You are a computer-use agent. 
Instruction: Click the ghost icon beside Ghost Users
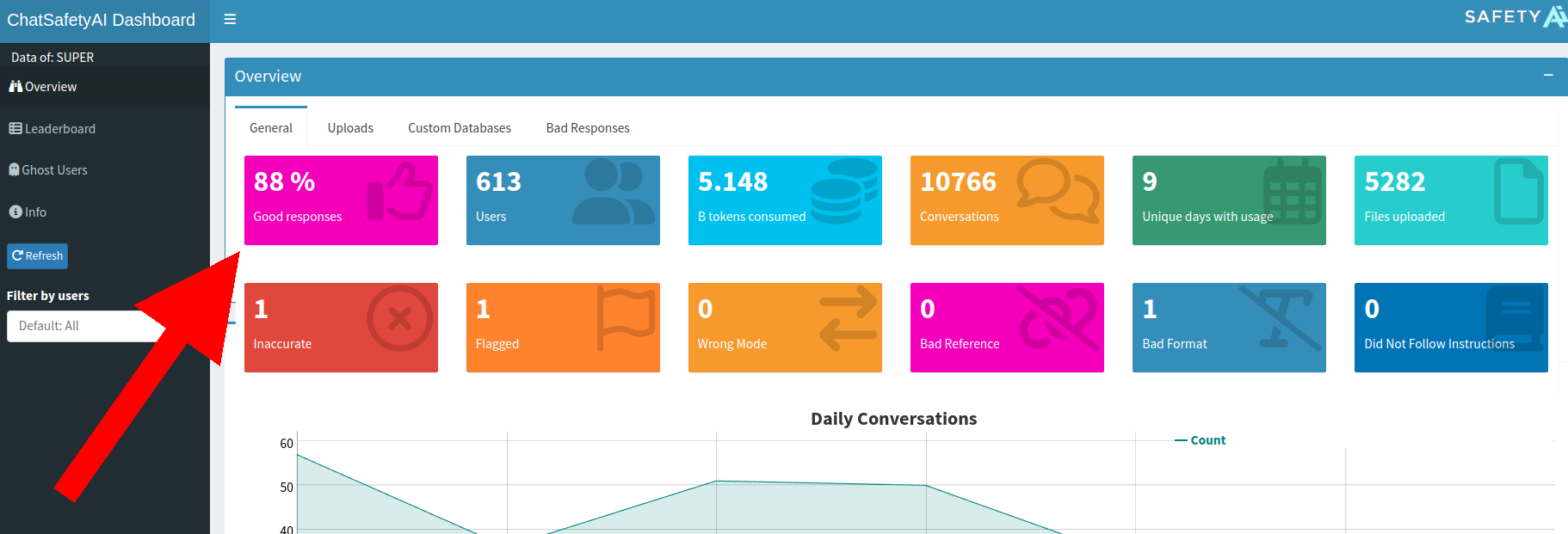point(14,169)
